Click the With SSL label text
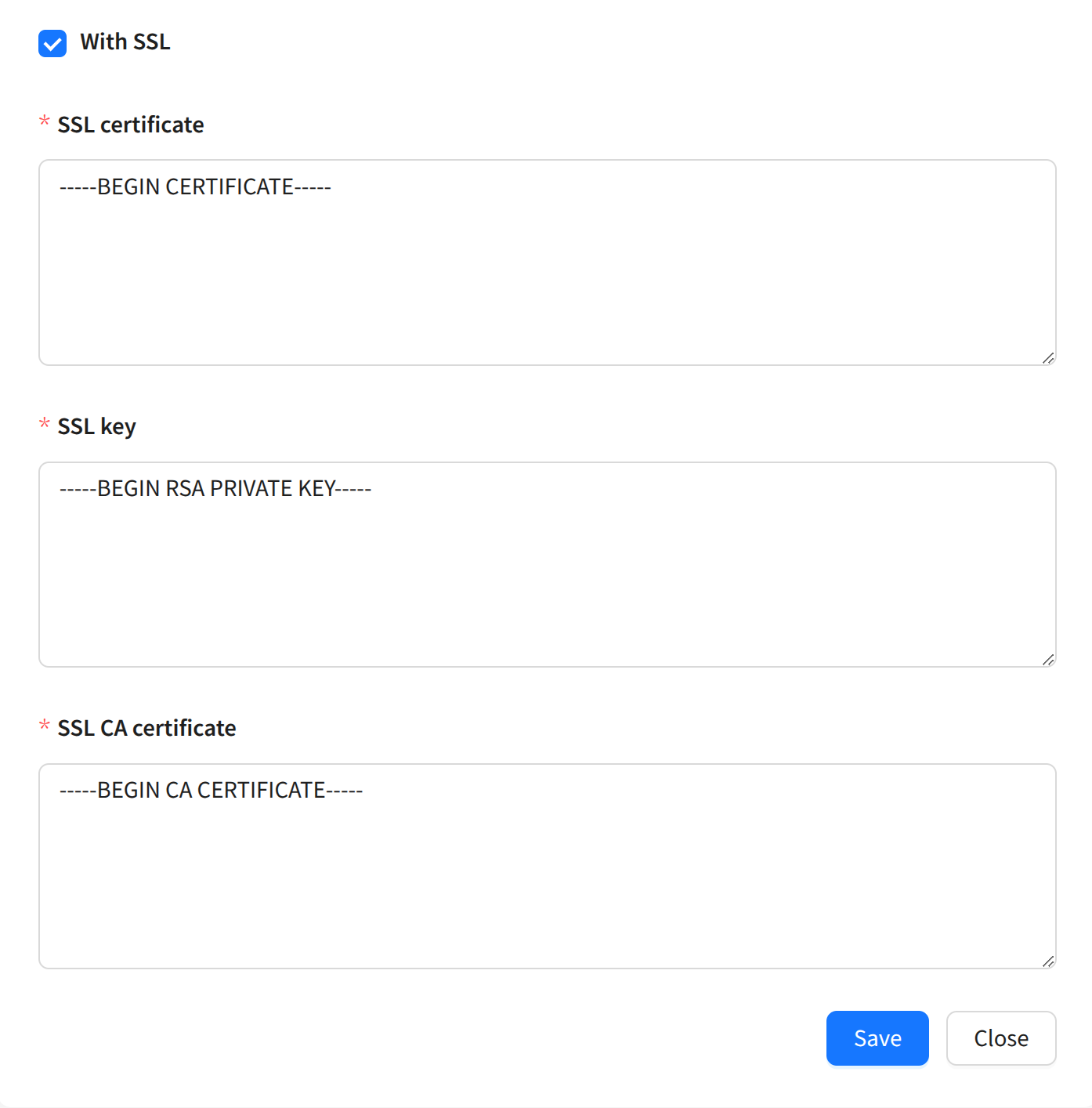The image size is (1092, 1108). point(125,42)
